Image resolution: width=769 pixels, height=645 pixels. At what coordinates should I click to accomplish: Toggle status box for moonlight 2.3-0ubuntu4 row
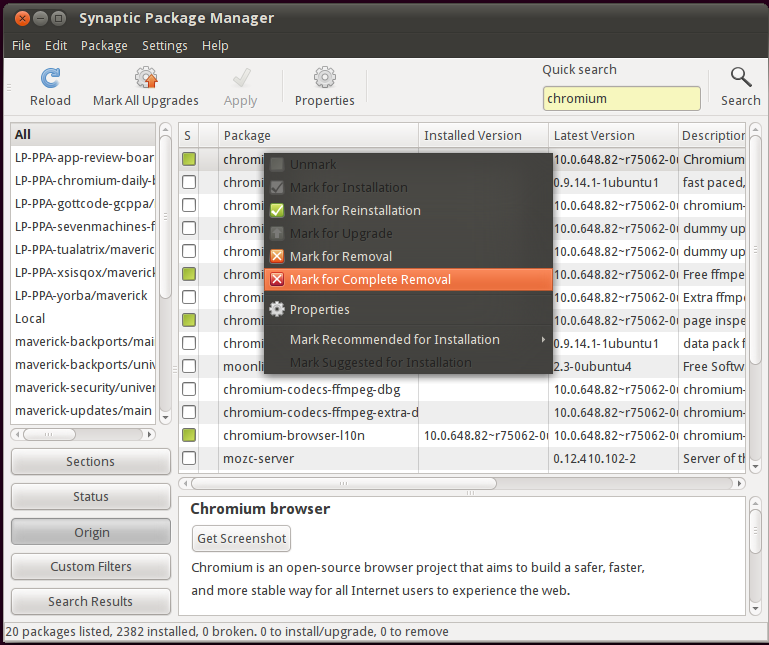tap(189, 366)
